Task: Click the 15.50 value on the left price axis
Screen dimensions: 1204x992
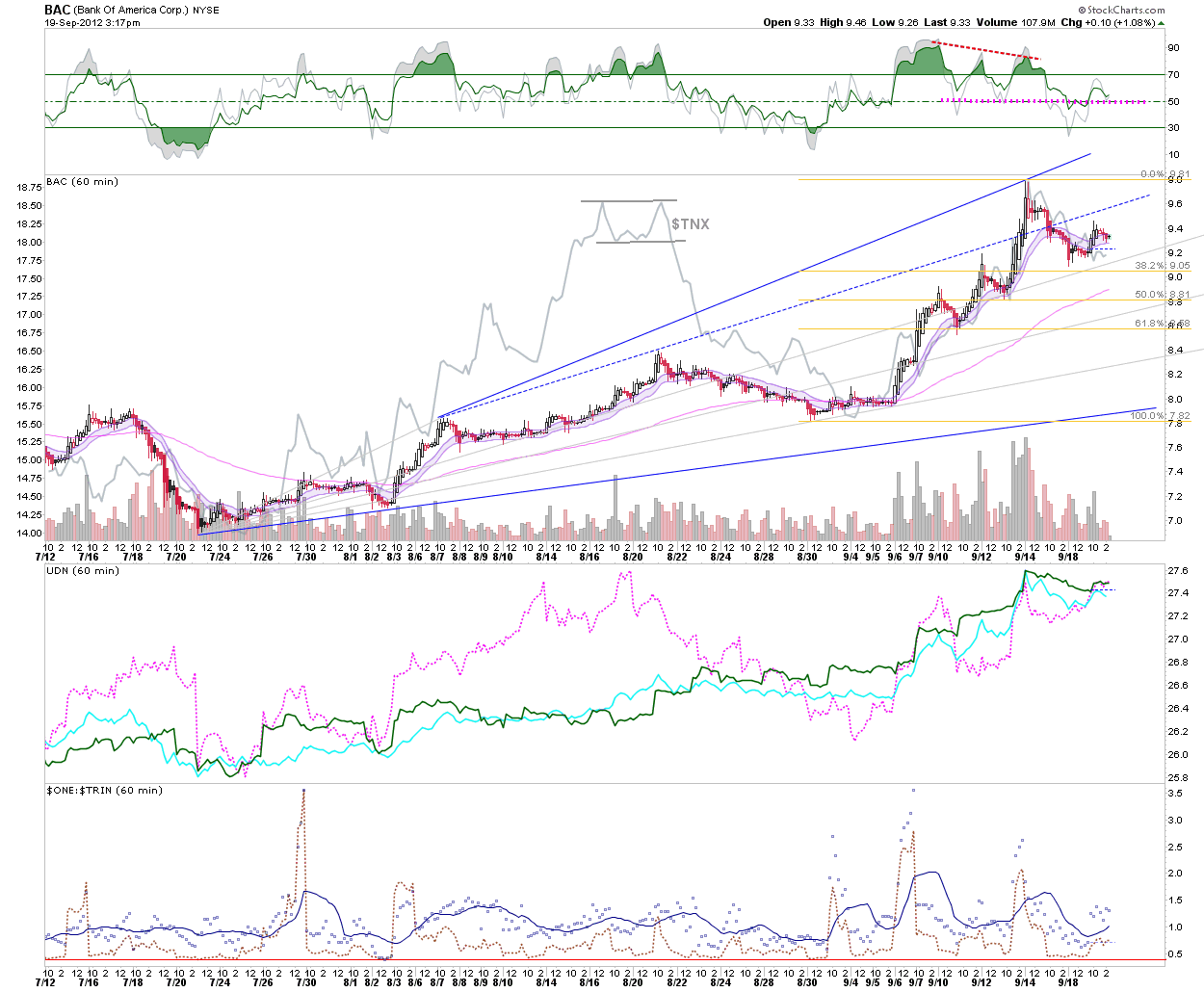Action: (x=29, y=424)
